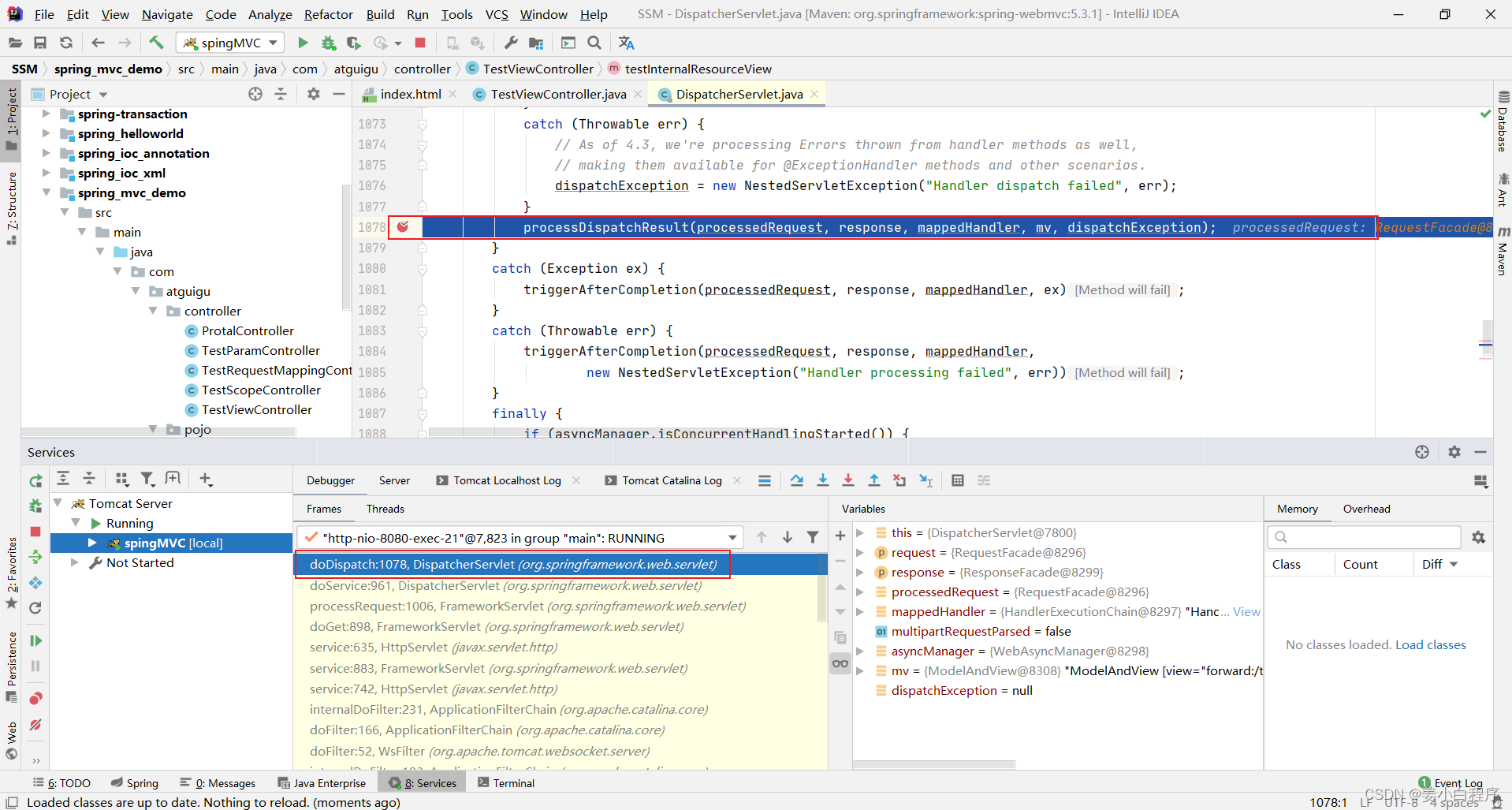Open the View Breakpoints icon

coord(35,699)
